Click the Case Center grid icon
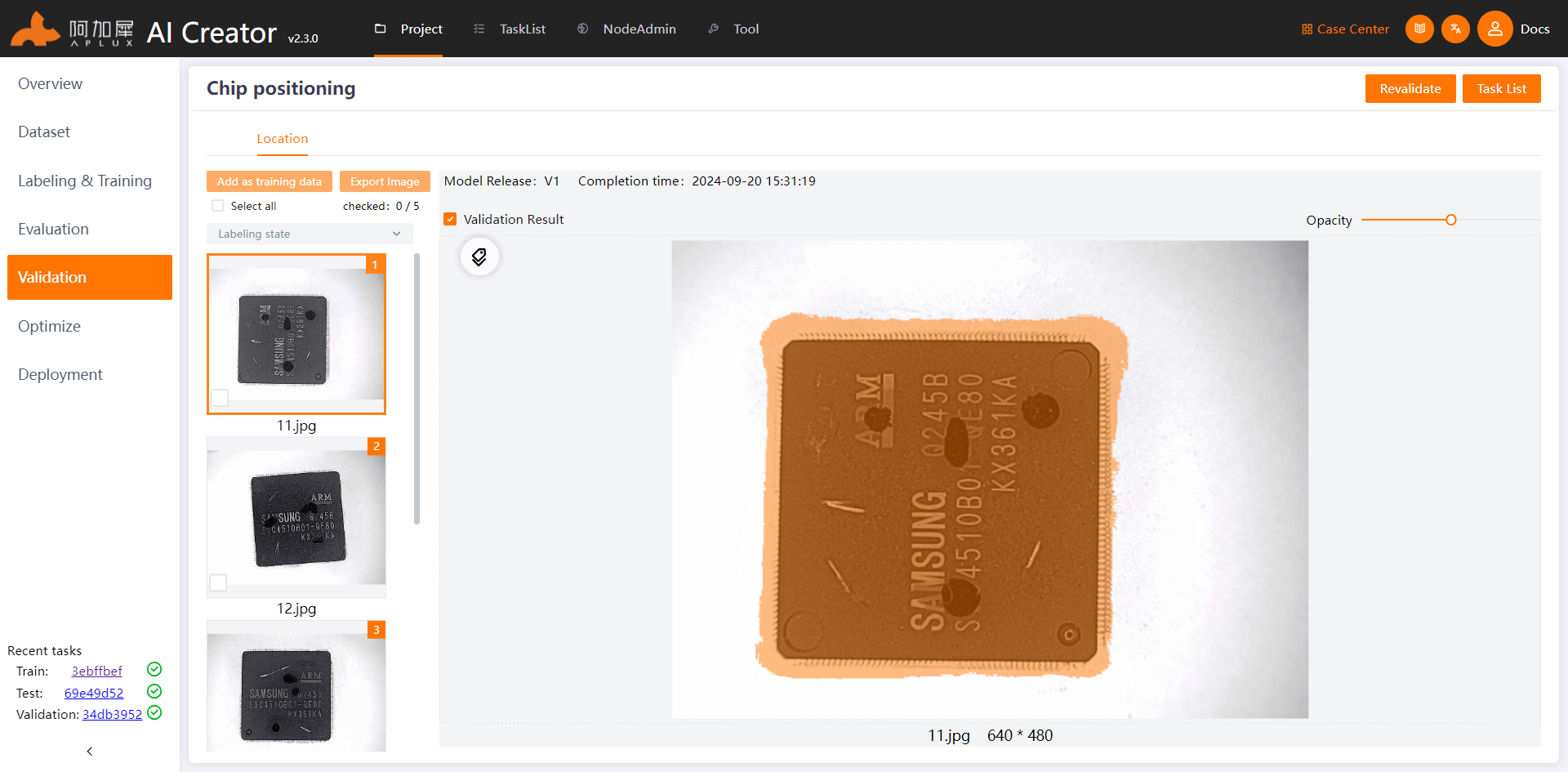The height and width of the screenshot is (772, 1568). [1307, 29]
